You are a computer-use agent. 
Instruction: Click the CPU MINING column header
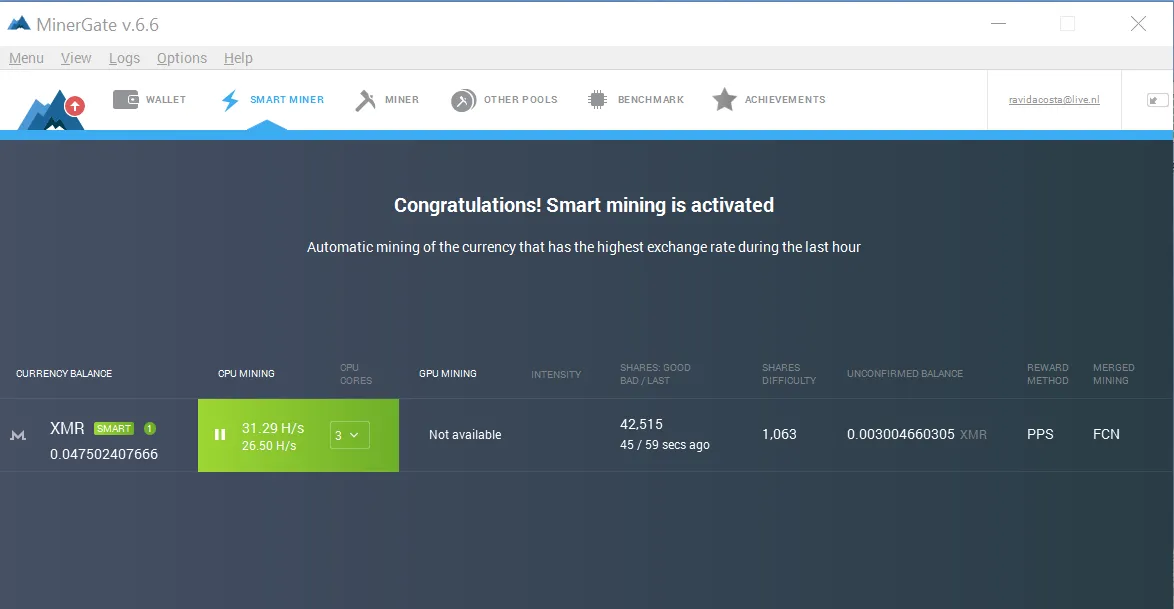(x=246, y=374)
